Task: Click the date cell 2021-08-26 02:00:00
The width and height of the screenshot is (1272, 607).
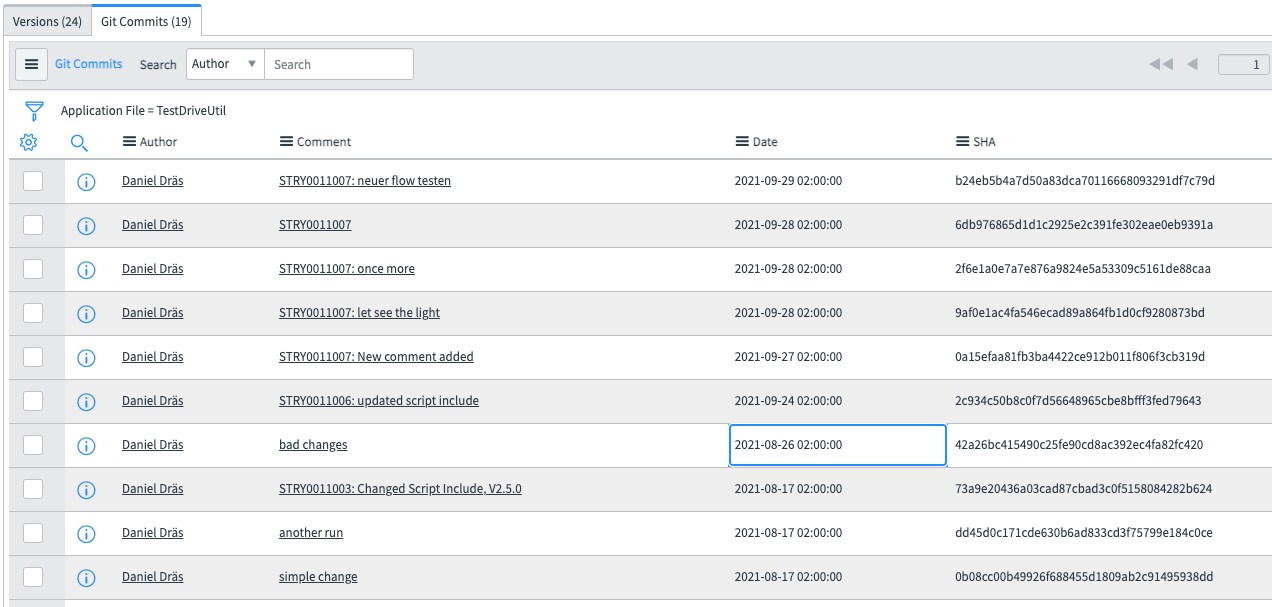Action: [x=838, y=445]
